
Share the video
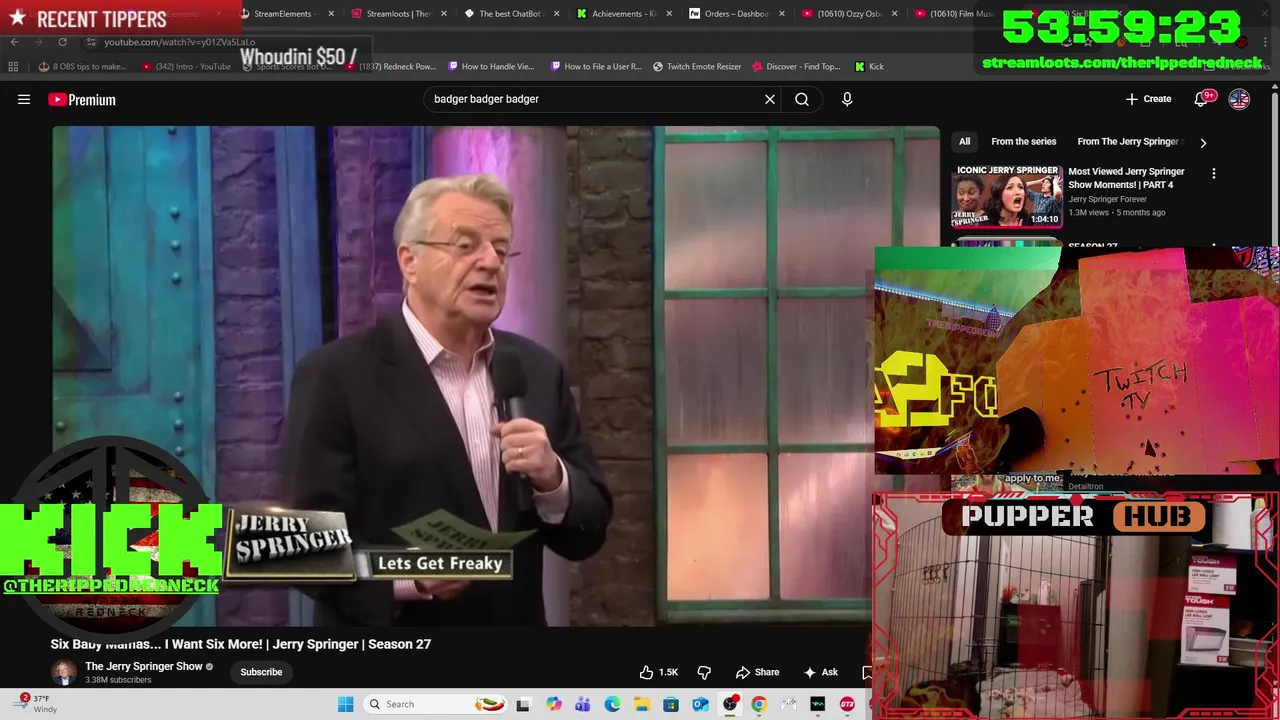click(757, 672)
